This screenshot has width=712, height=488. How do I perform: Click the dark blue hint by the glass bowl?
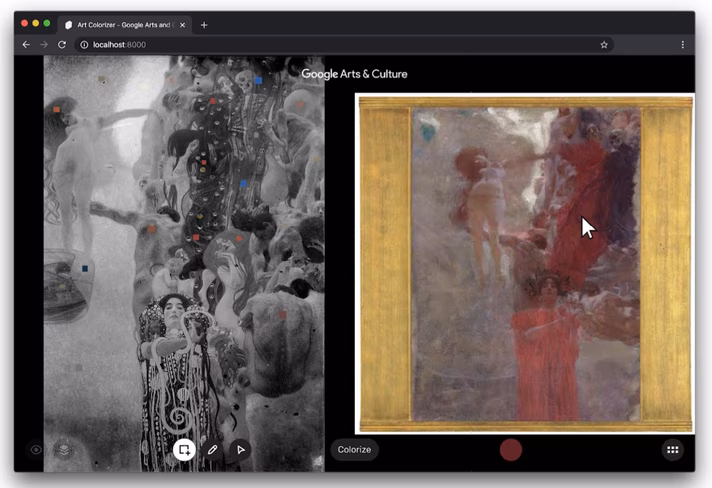pos(85,269)
